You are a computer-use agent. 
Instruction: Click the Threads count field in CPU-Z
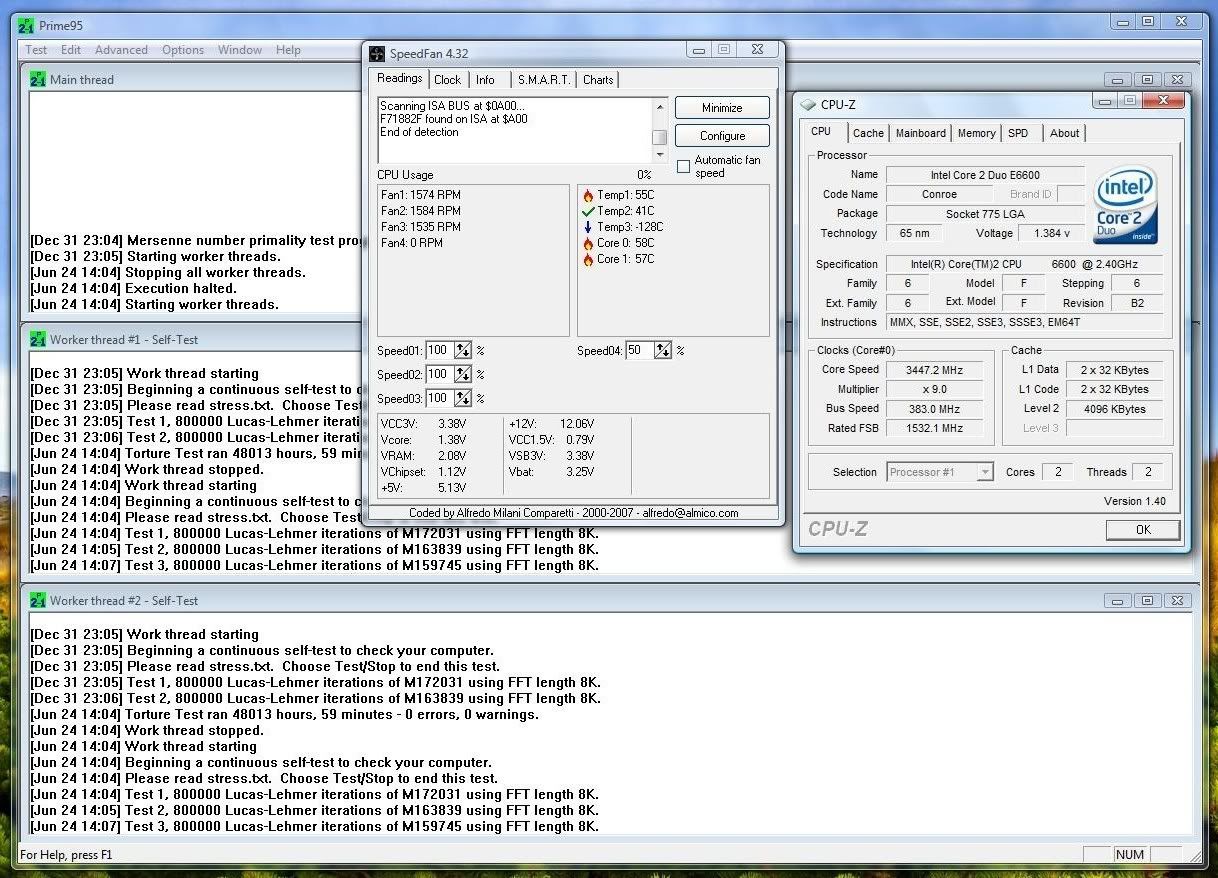[x=1148, y=472]
